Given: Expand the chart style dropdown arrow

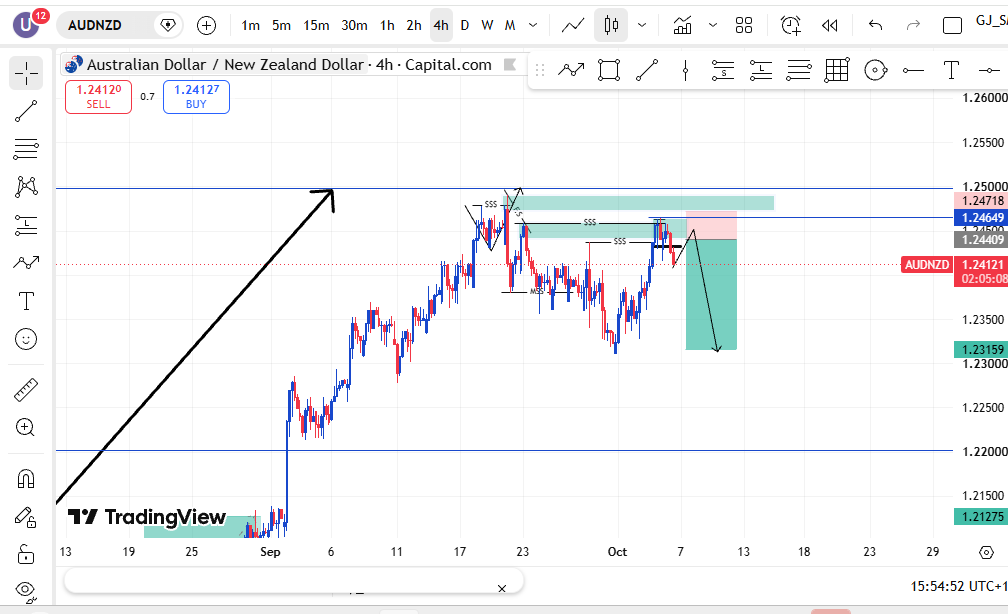Looking at the screenshot, I should [x=642, y=25].
